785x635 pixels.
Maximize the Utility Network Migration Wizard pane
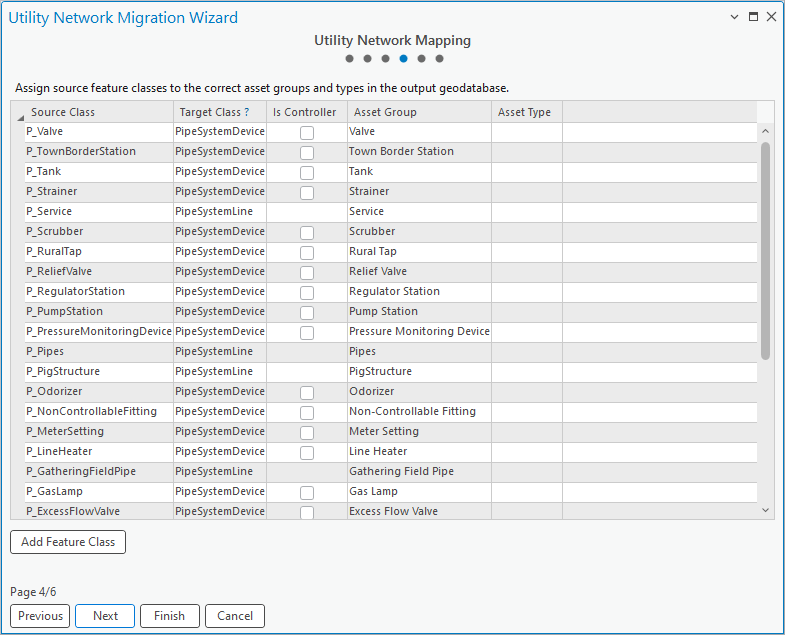[x=753, y=17]
